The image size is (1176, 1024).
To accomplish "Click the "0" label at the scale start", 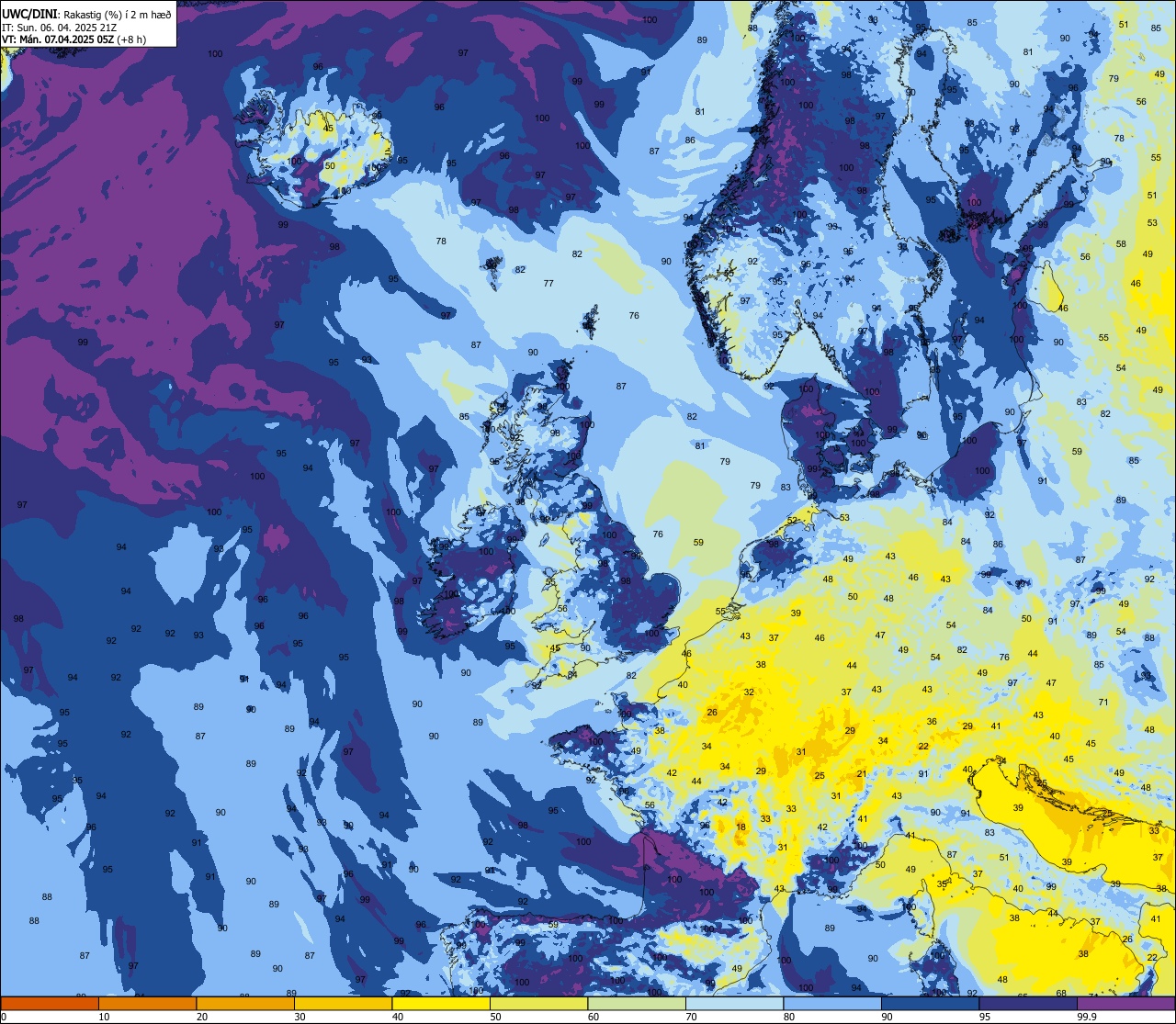I will (x=4, y=1017).
